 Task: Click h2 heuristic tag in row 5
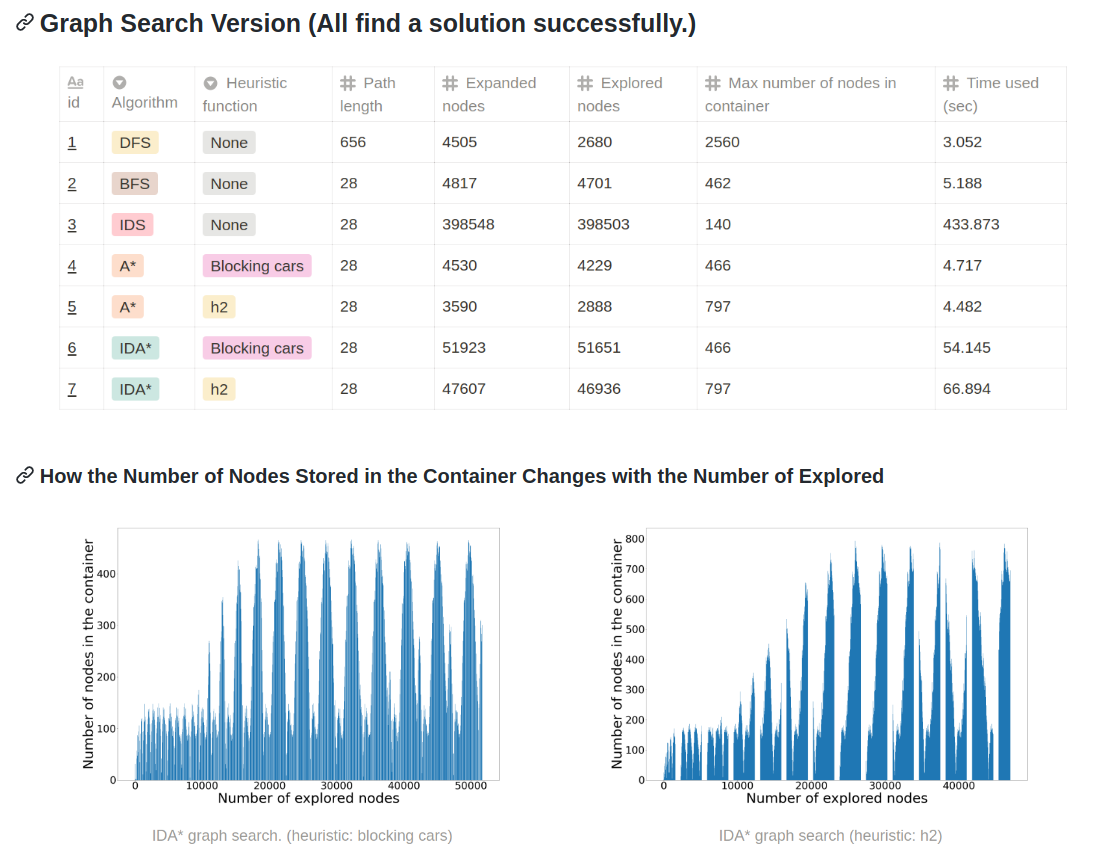[x=219, y=307]
